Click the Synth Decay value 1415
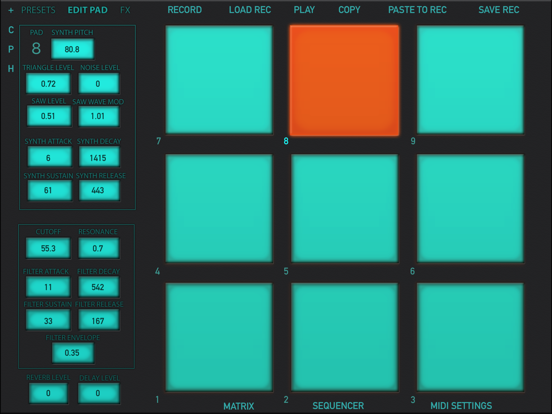This screenshot has width=552, height=414. tap(99, 157)
